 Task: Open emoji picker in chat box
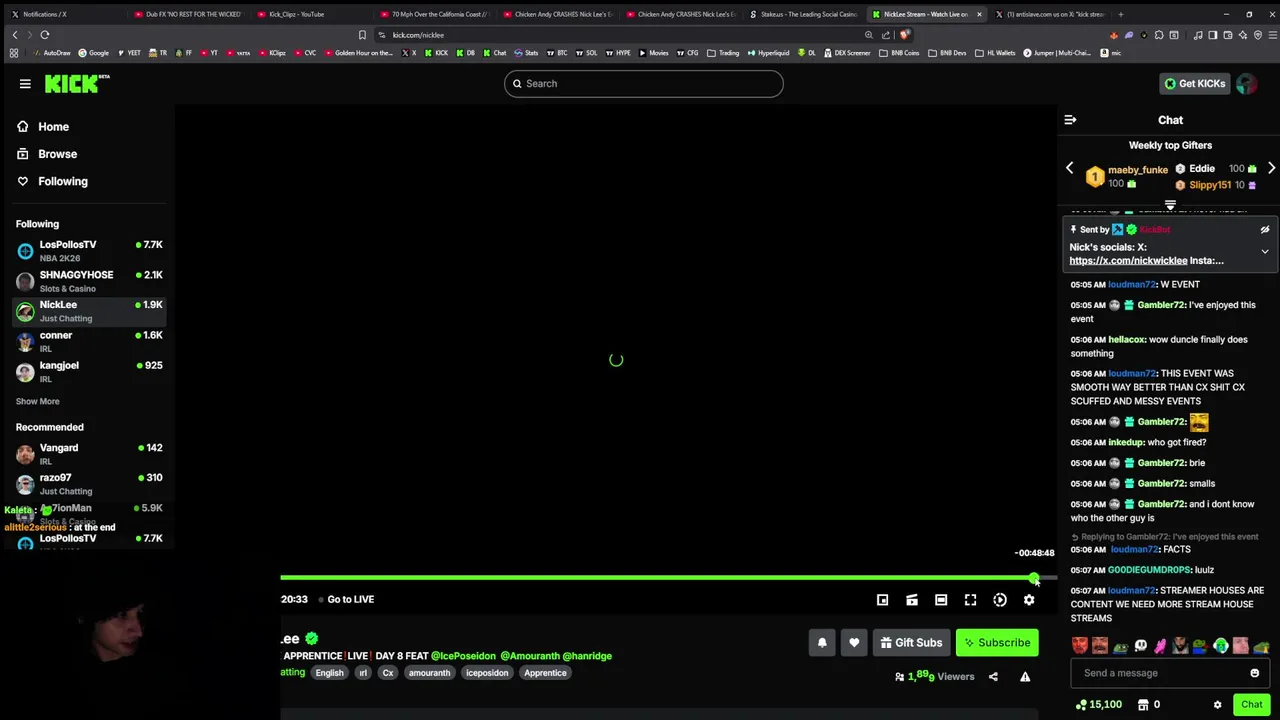click(1254, 673)
